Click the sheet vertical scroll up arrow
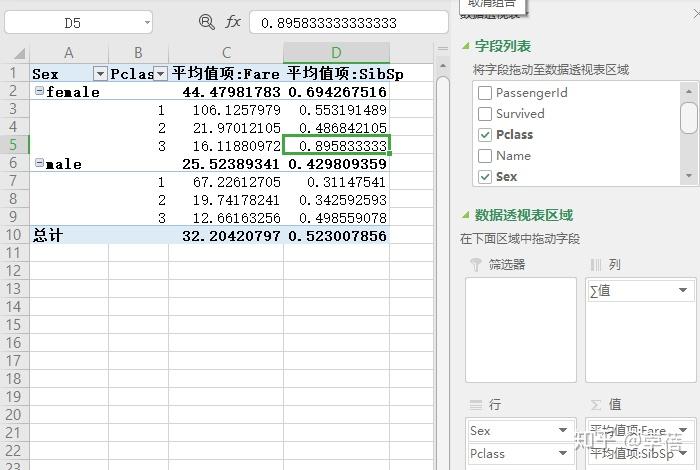The height and width of the screenshot is (470, 700). click(x=442, y=66)
